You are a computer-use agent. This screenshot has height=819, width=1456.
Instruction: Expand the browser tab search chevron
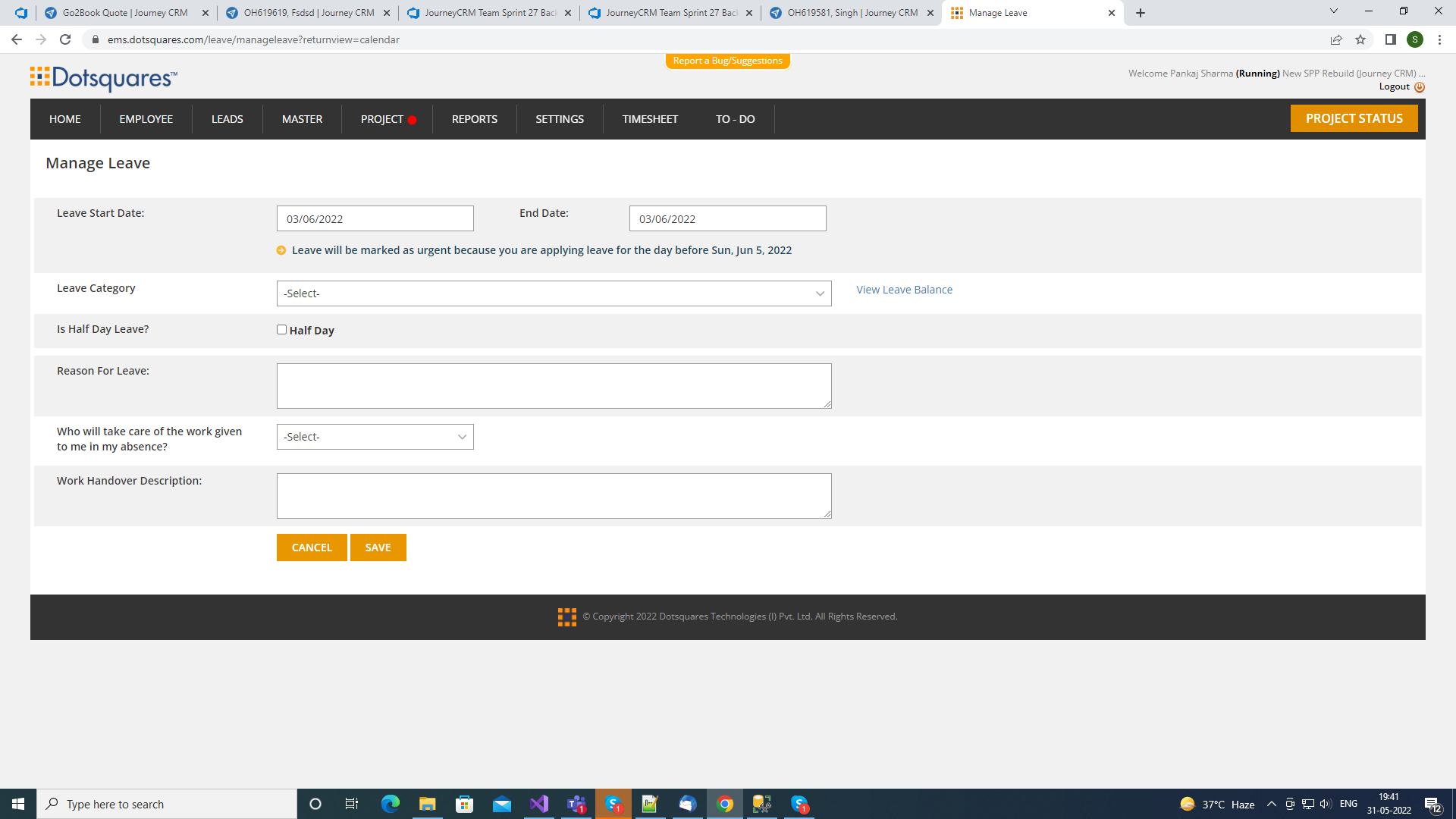coord(1333,11)
